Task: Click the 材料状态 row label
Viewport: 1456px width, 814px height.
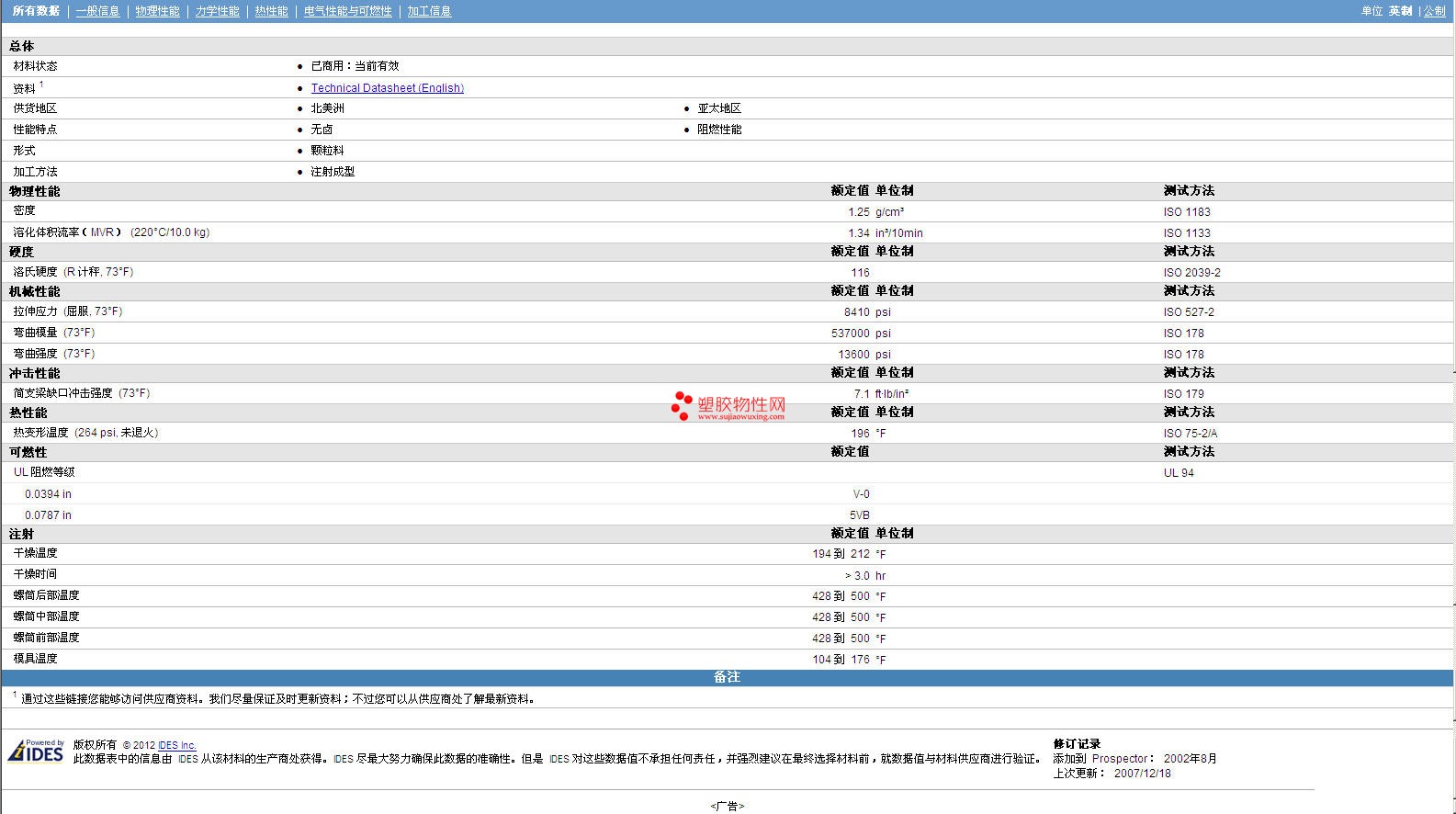Action: tap(35, 66)
